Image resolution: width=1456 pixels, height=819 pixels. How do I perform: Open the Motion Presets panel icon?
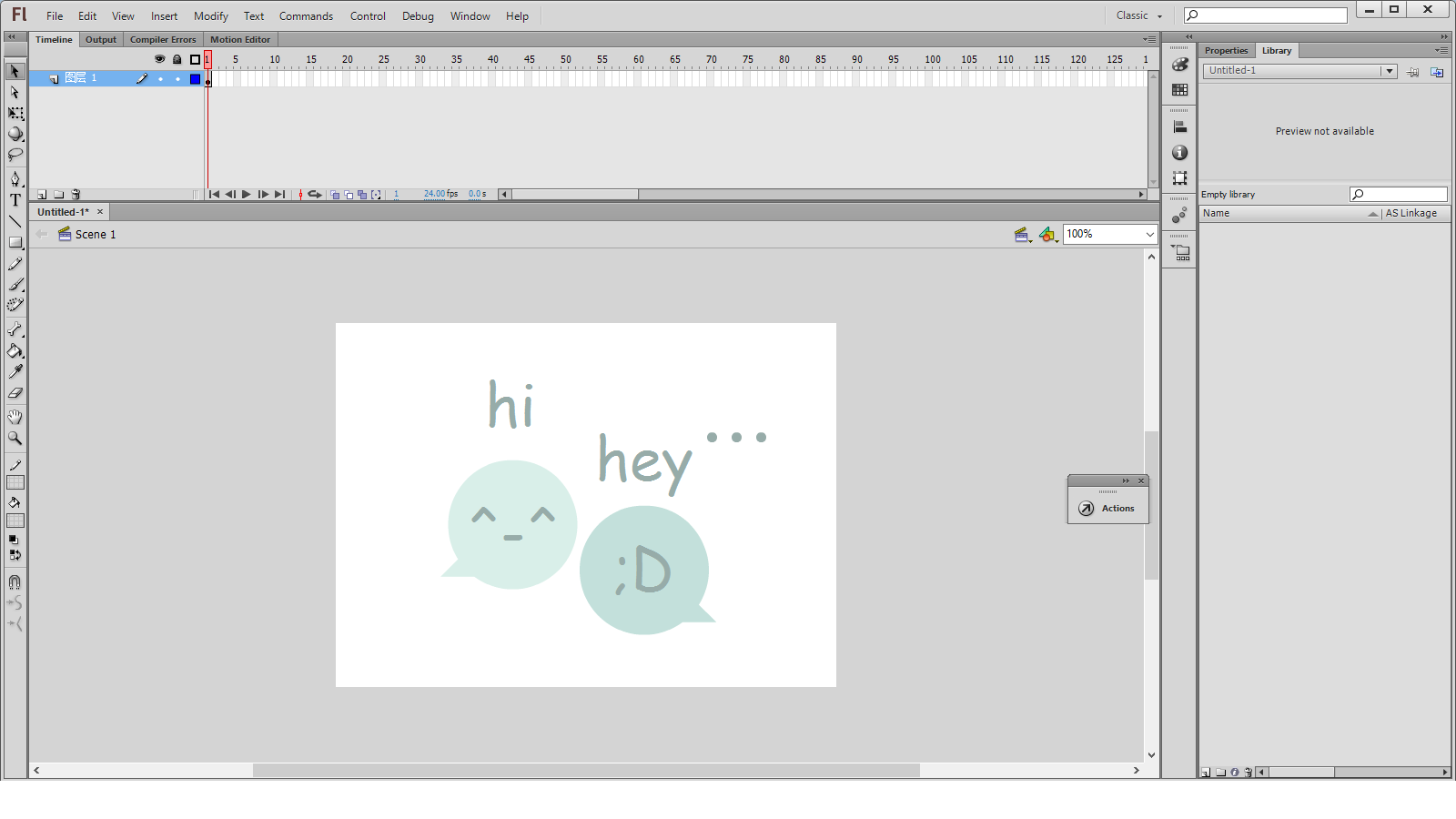[x=1179, y=216]
